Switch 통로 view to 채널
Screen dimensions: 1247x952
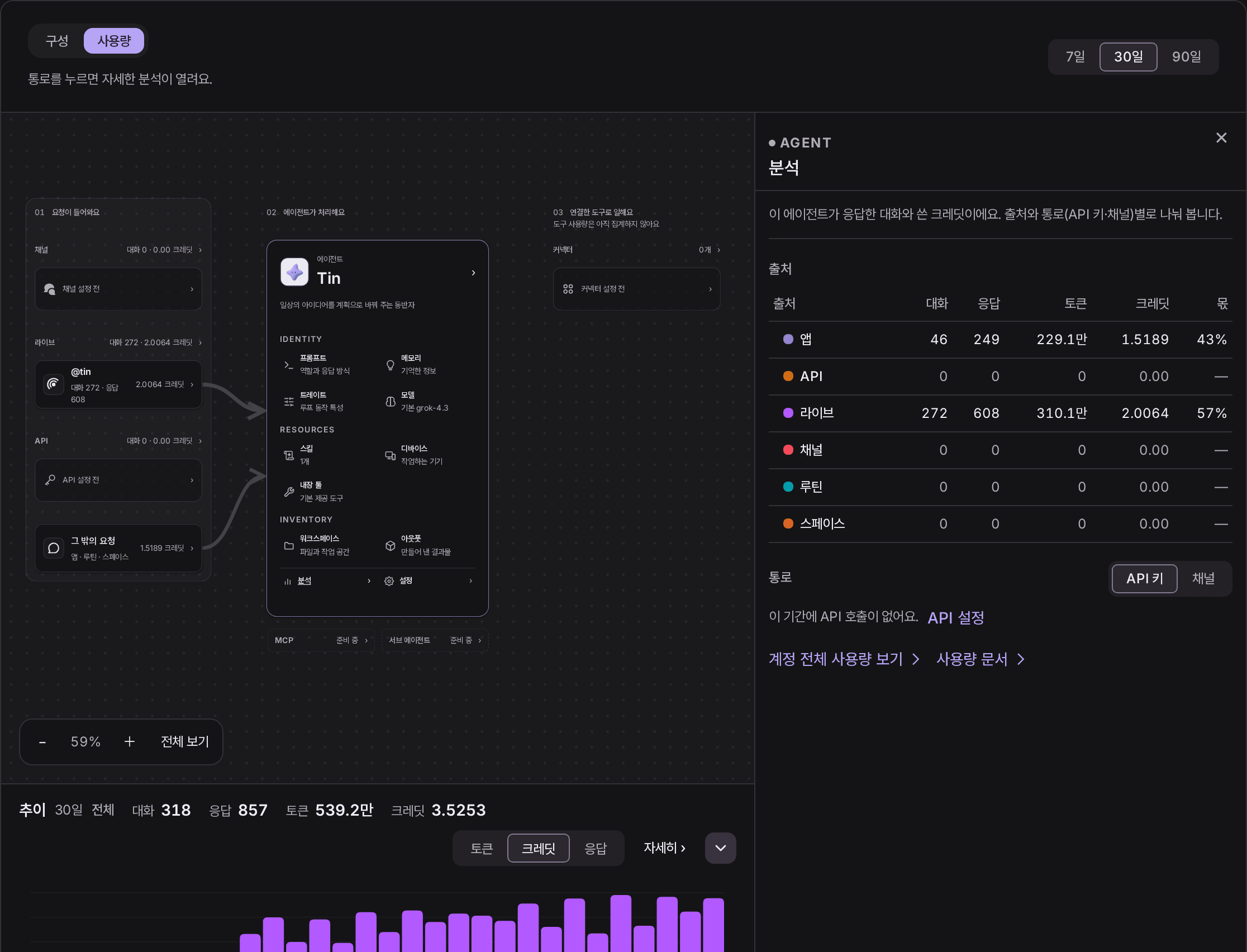tap(1203, 579)
